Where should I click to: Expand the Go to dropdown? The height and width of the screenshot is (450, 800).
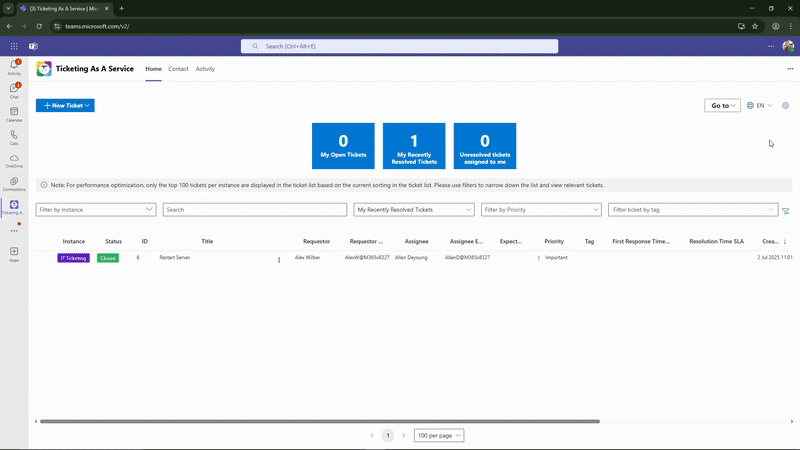[x=722, y=106]
